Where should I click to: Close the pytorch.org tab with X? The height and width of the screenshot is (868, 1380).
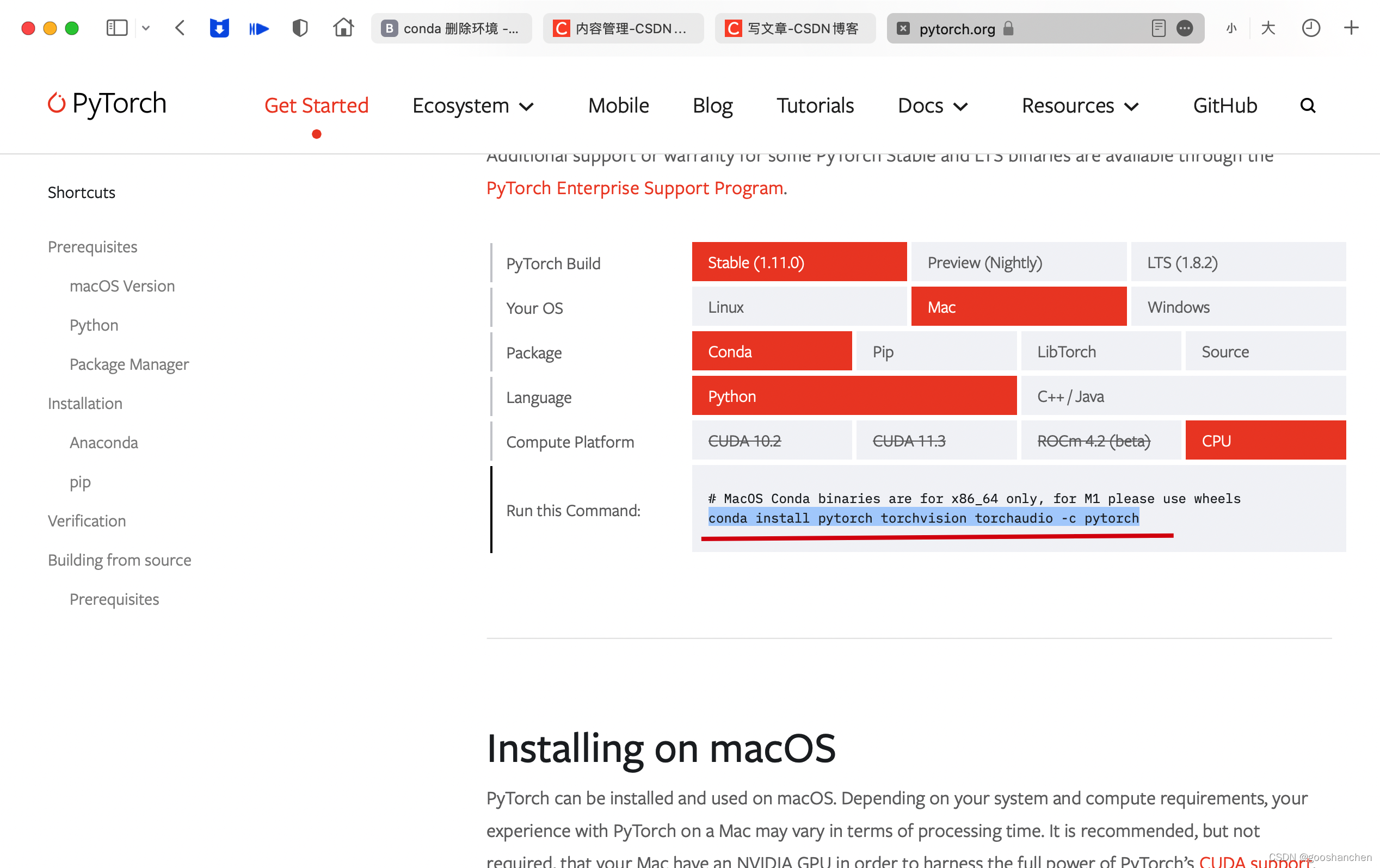pos(903,28)
